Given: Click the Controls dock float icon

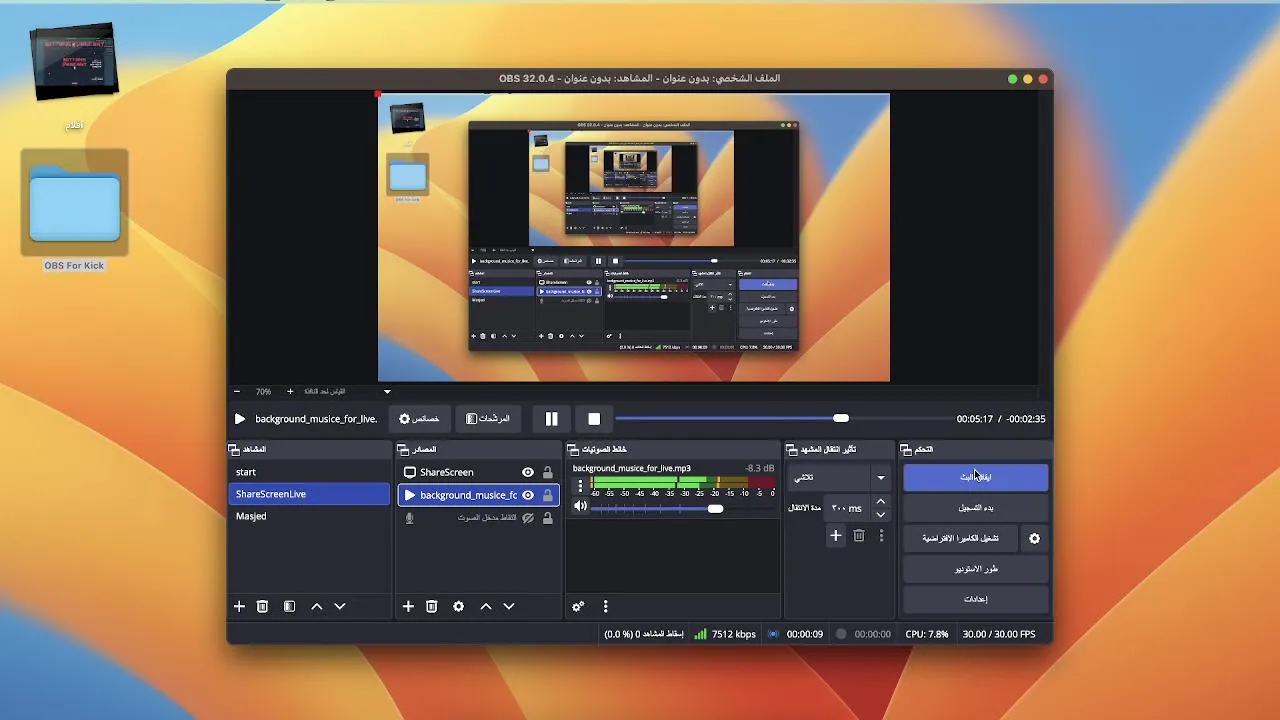Looking at the screenshot, I should [906, 450].
